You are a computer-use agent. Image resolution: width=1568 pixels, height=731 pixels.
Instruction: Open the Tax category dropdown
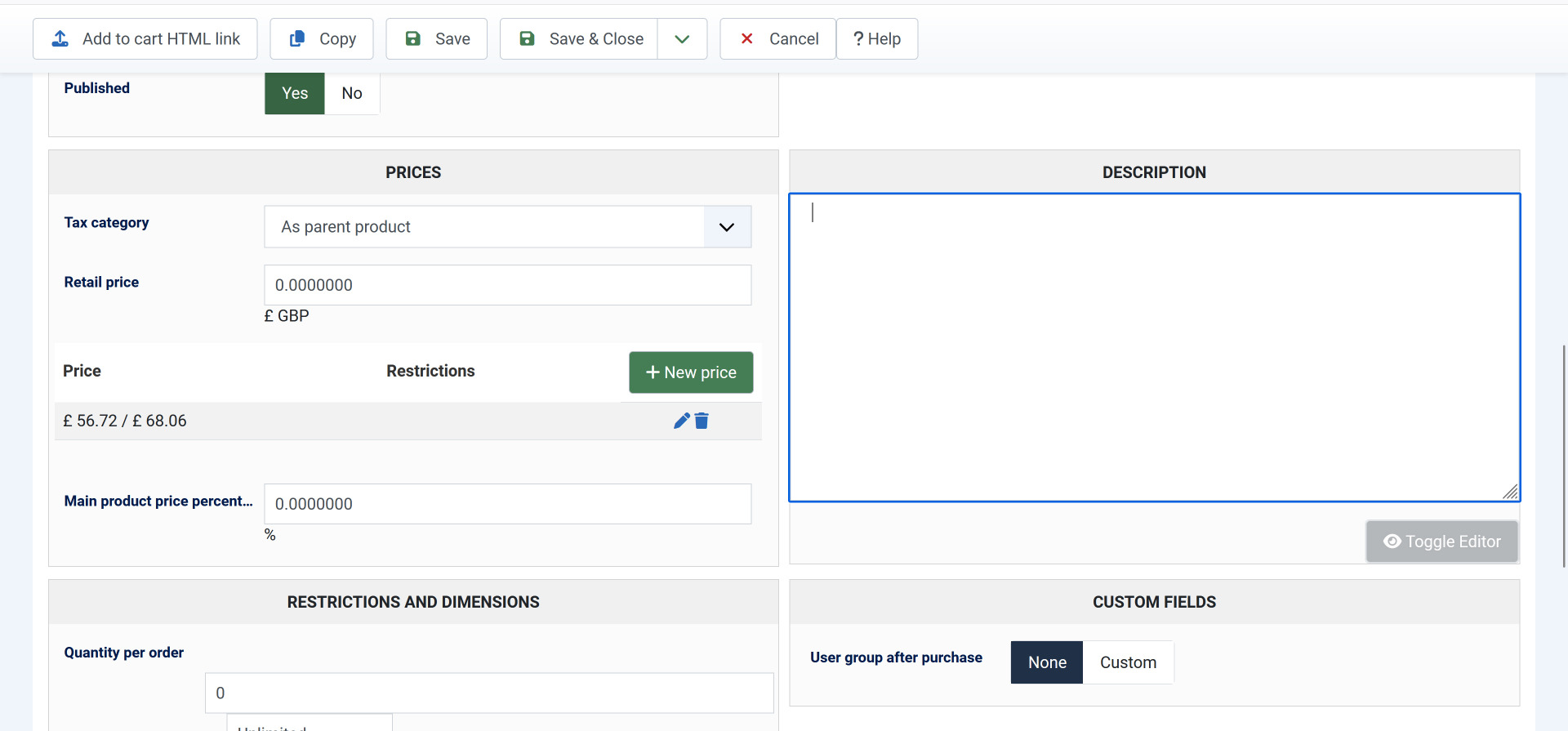pos(507,227)
